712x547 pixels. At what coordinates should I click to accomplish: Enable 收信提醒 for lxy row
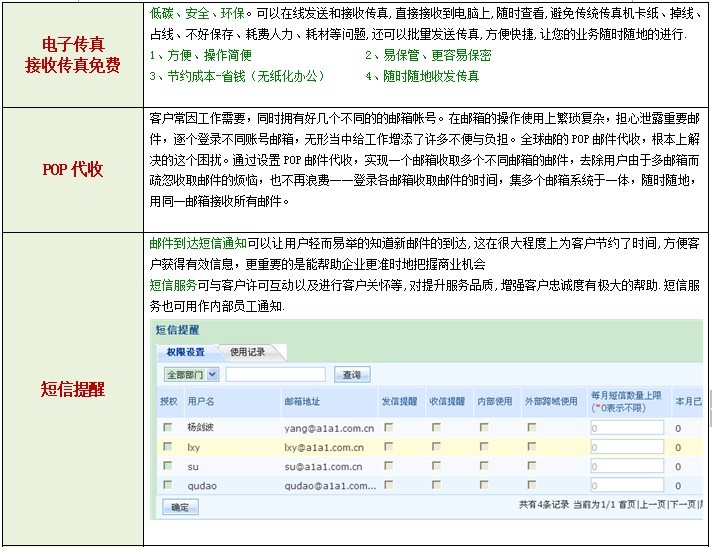click(436, 447)
